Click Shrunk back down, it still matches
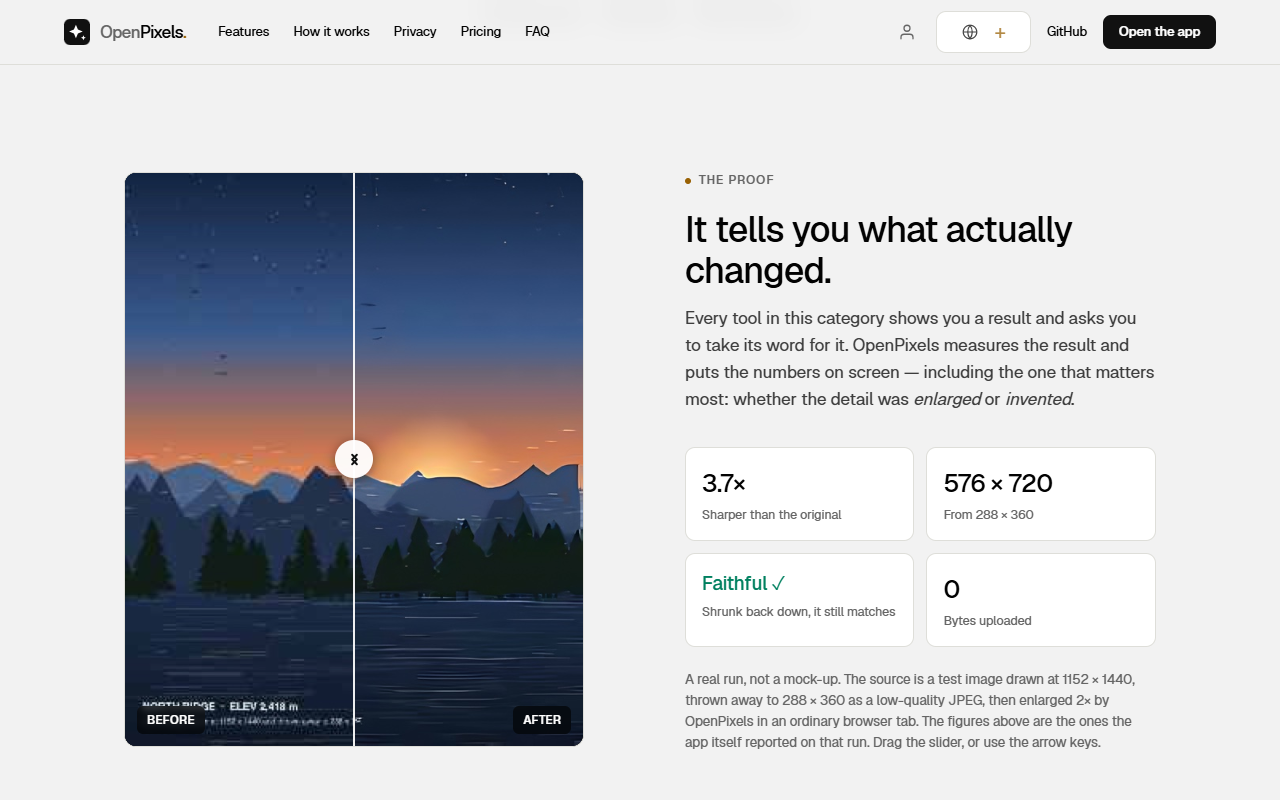This screenshot has height=800, width=1280. pos(799,612)
